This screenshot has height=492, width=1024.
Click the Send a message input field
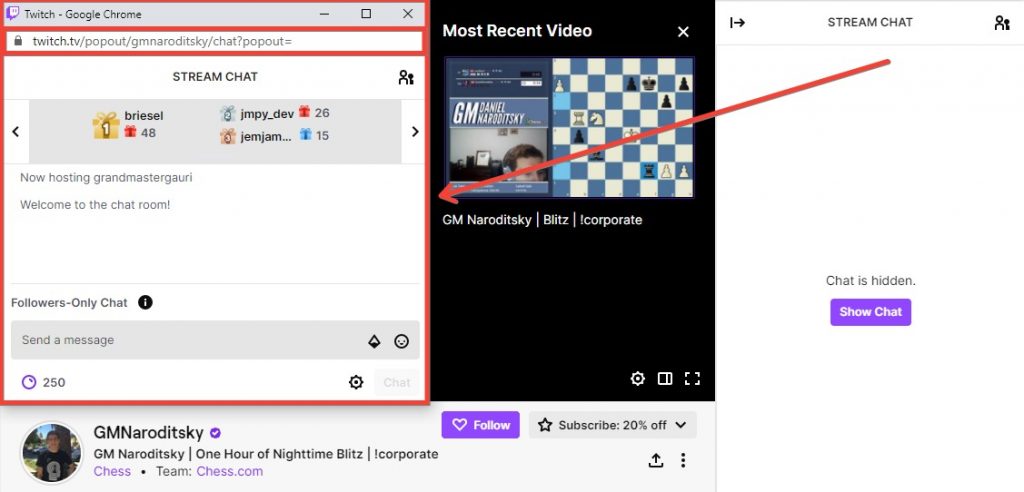[215, 340]
